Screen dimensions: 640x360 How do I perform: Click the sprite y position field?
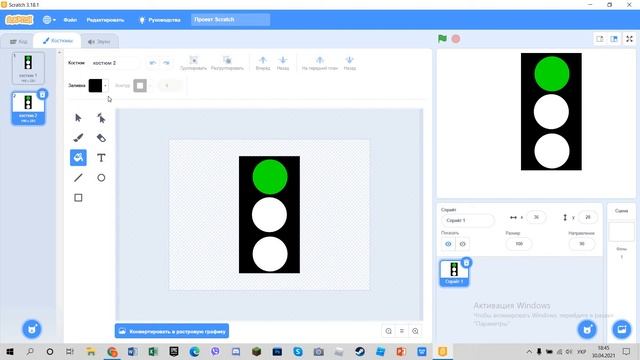[x=587, y=217]
